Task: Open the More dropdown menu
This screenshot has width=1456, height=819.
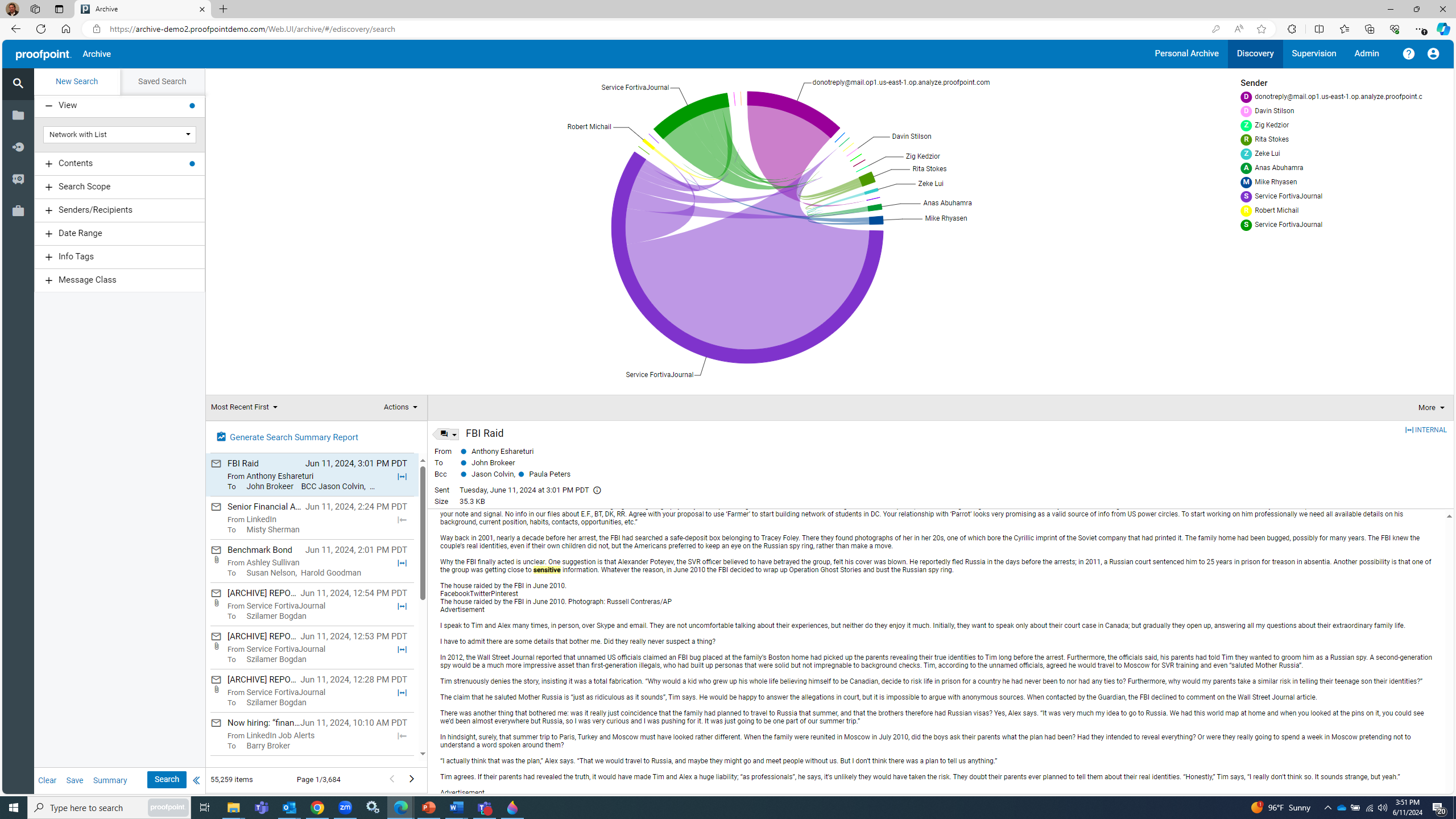Action: 1431,408
